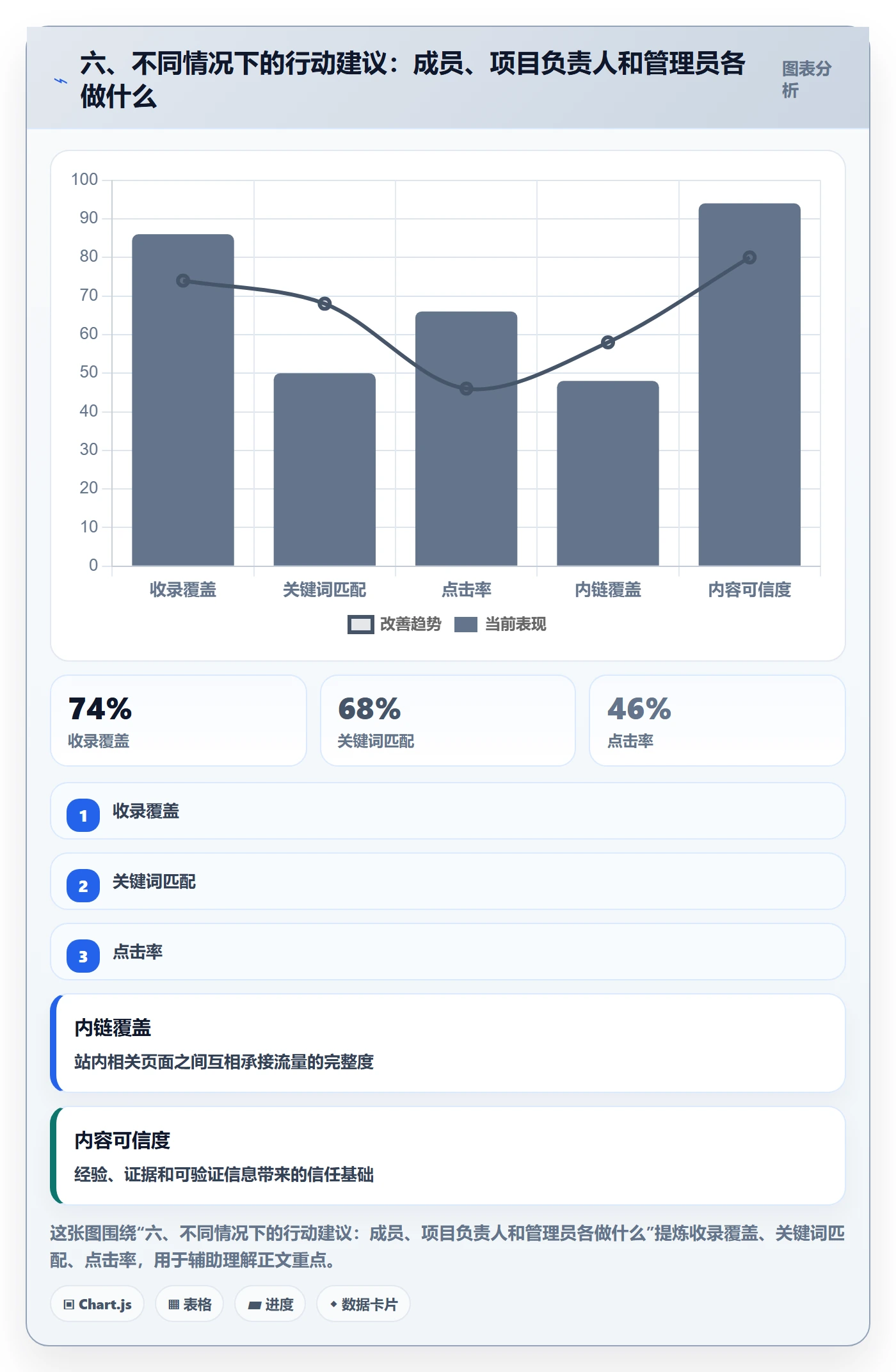Viewport: 896px width, 1372px height.
Task: Select the 收录覆盖 bar in chart
Action: (183, 400)
